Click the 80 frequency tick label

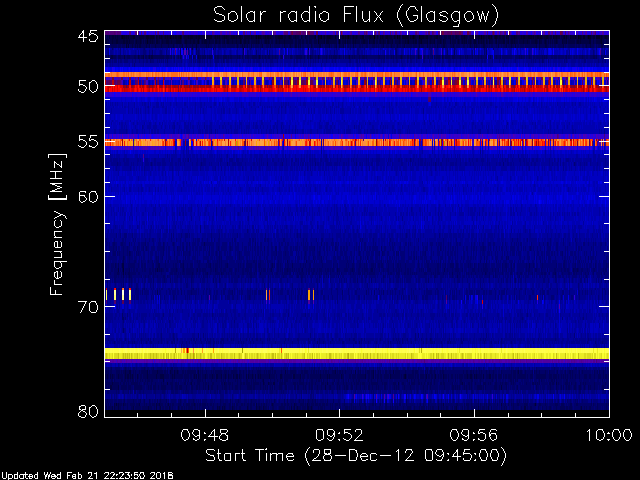(88, 411)
